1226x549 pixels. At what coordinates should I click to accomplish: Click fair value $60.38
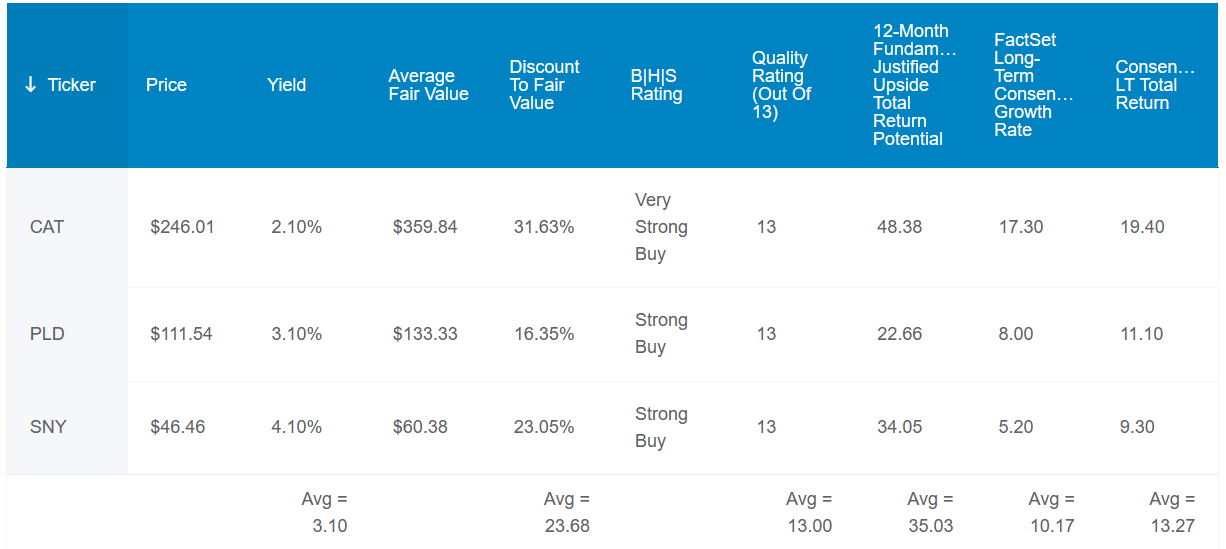(x=420, y=427)
